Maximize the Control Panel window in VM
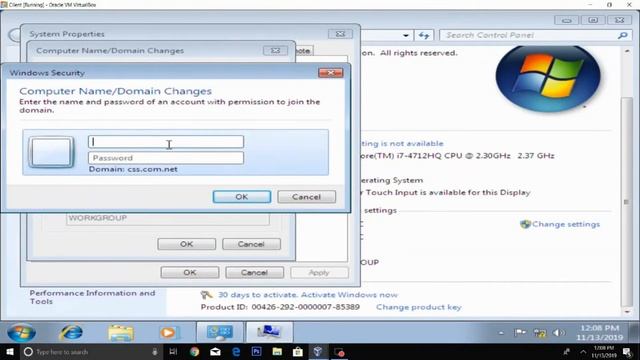This screenshot has width=640, height=360. (593, 20)
